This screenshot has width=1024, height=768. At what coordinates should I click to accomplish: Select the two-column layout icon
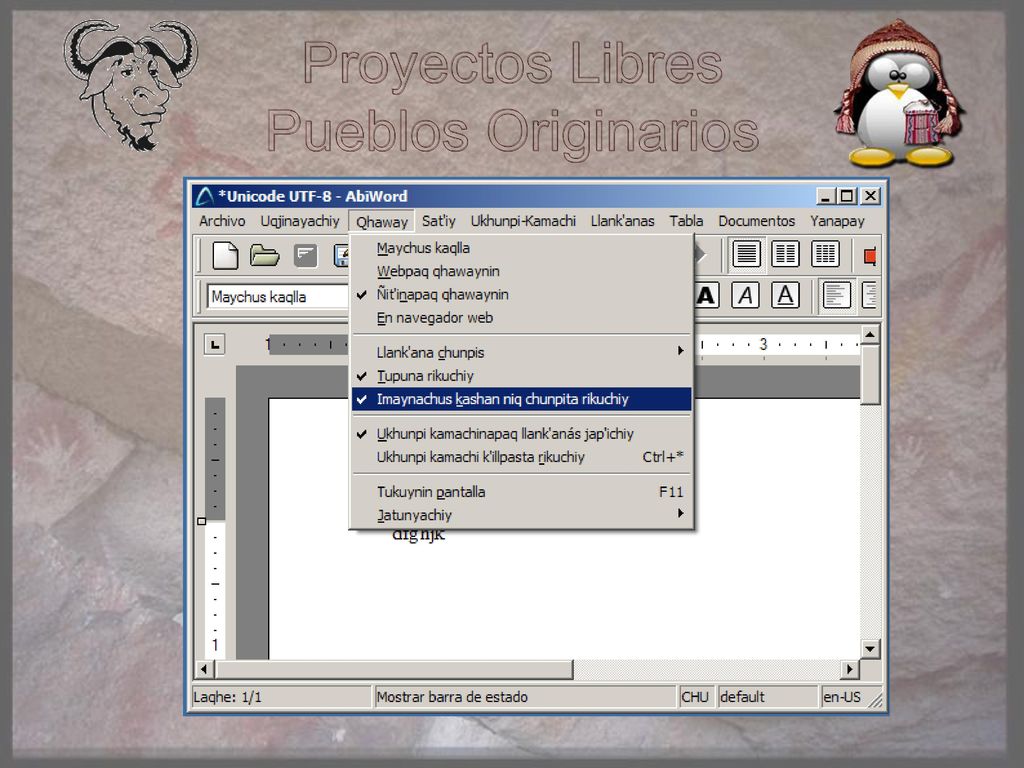click(x=786, y=254)
